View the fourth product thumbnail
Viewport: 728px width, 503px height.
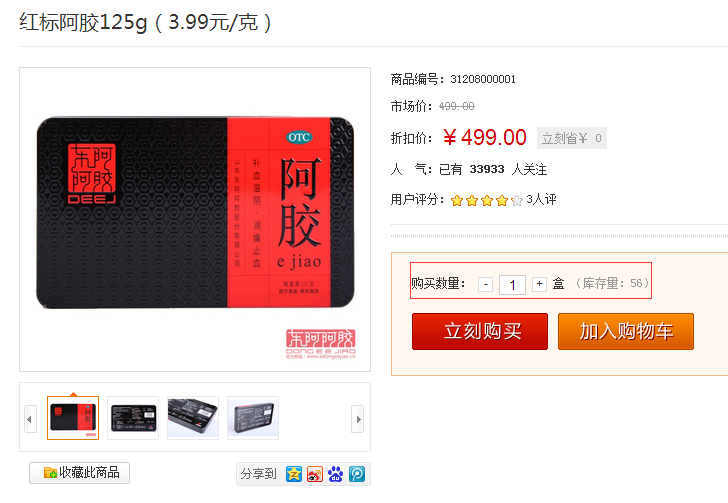[x=253, y=418]
